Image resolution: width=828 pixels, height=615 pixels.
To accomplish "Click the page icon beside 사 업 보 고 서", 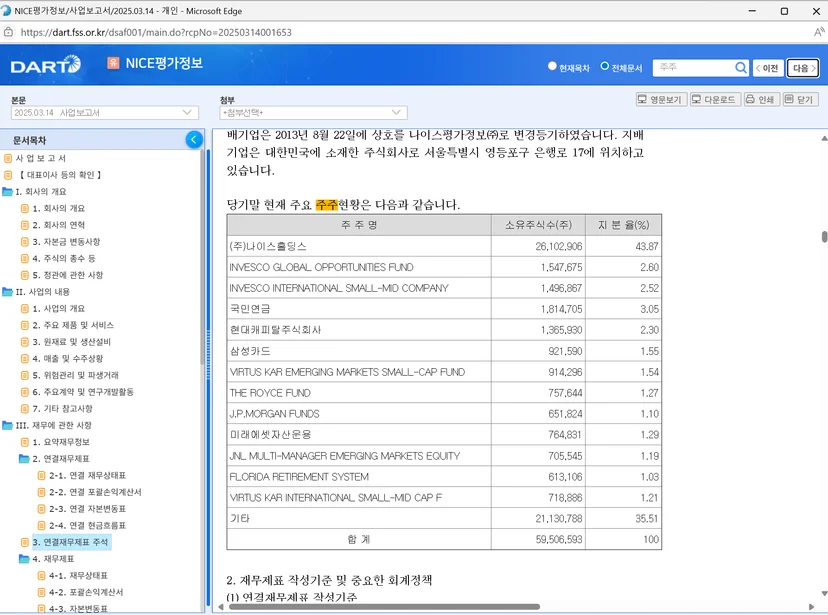I will point(8,158).
